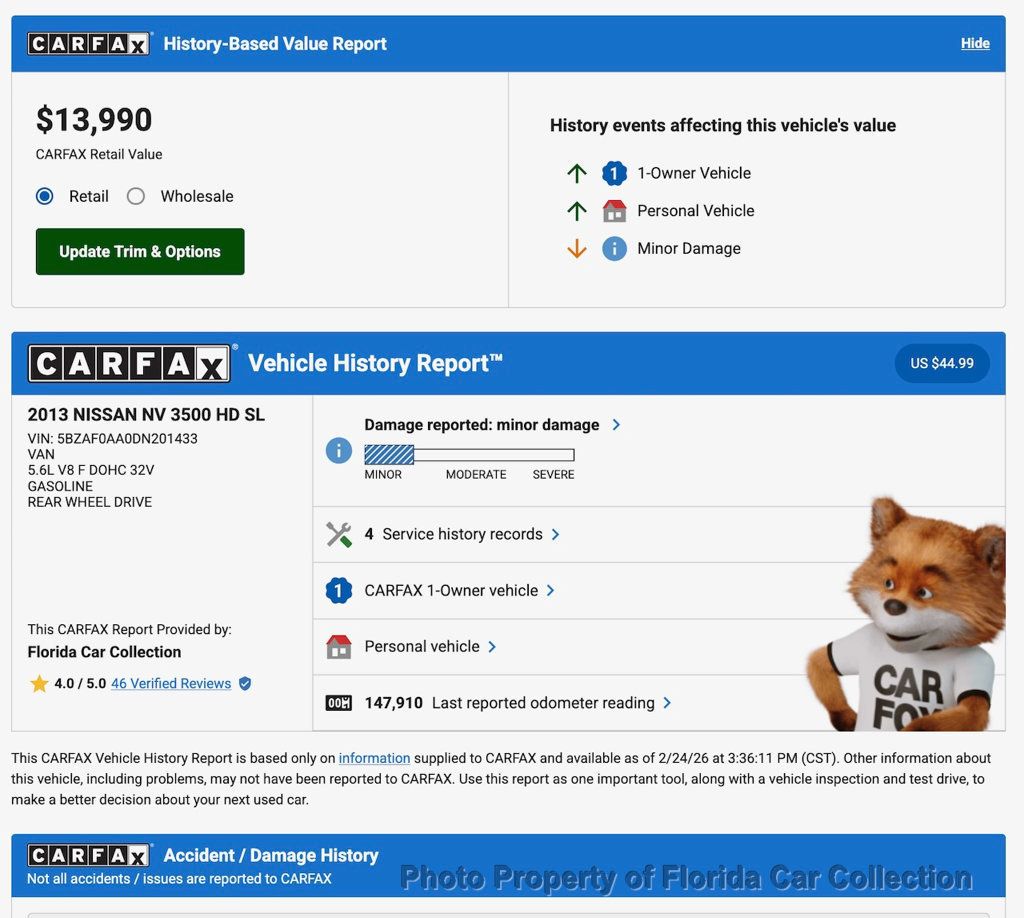Click the Car Fox mascot image
This screenshot has height=918, width=1024.
(910, 620)
